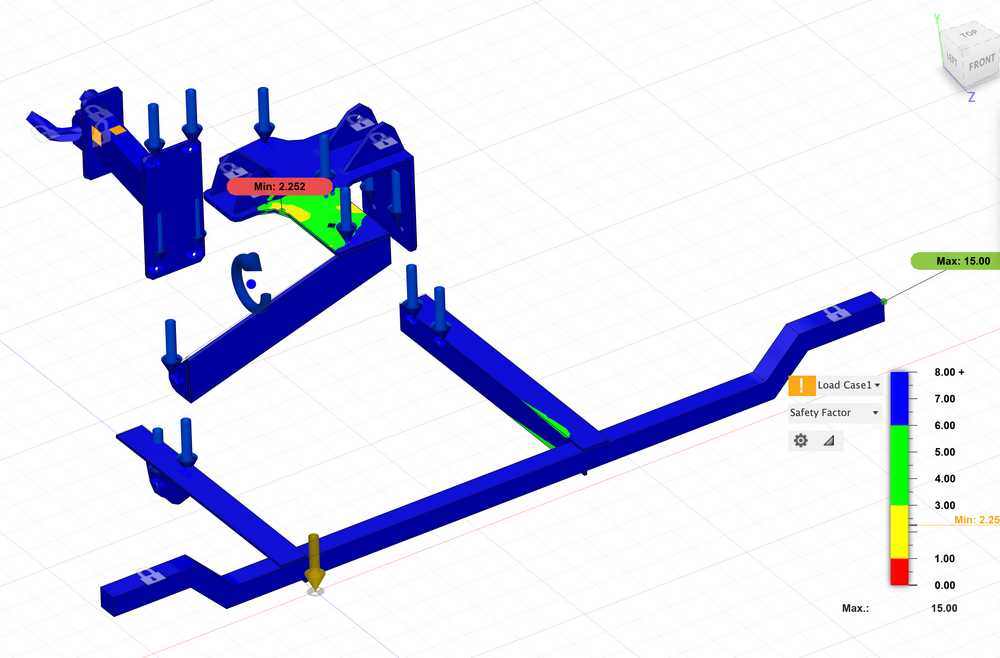
Task: Click the 8.00 + legend value
Action: [949, 372]
